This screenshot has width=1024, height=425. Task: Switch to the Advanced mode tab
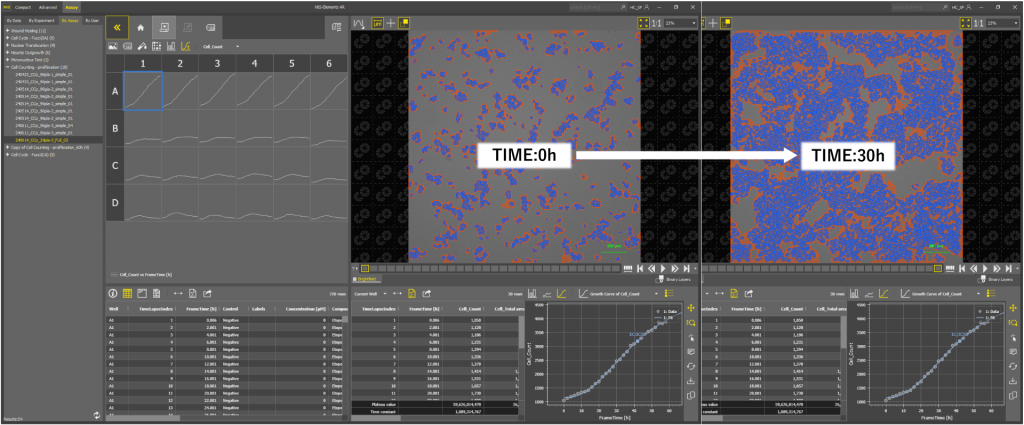47,6
